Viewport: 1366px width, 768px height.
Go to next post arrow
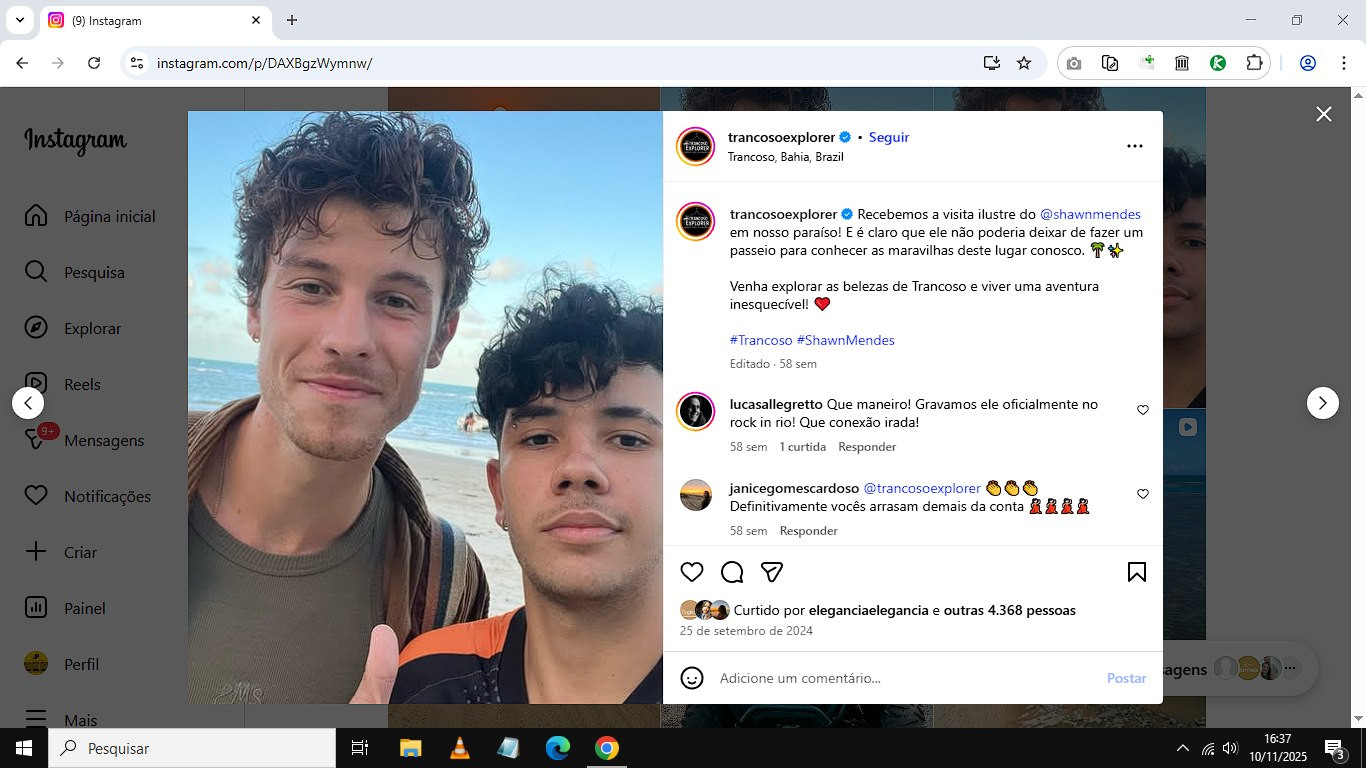pyautogui.click(x=1323, y=403)
